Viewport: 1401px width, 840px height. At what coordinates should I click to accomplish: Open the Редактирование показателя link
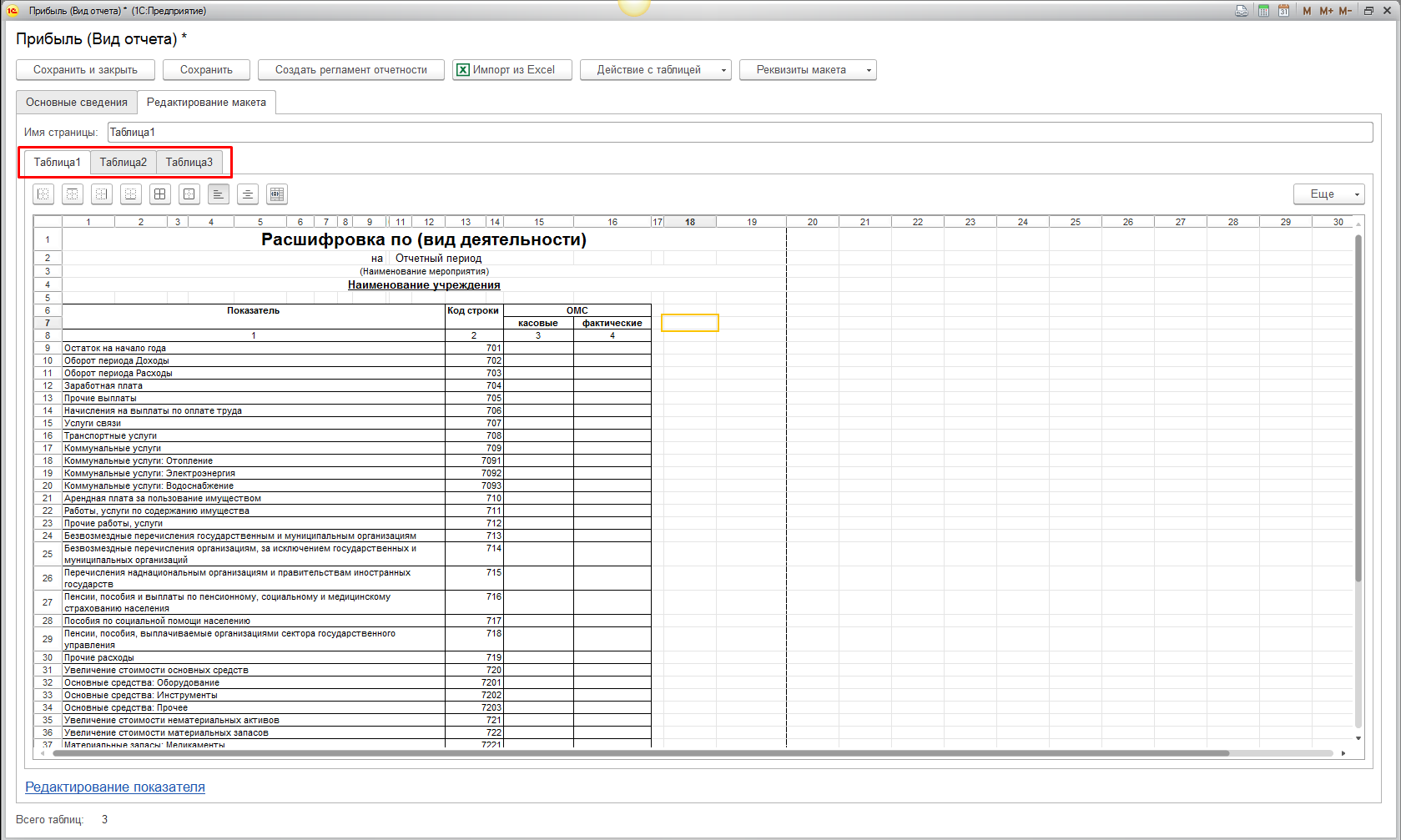click(x=115, y=787)
